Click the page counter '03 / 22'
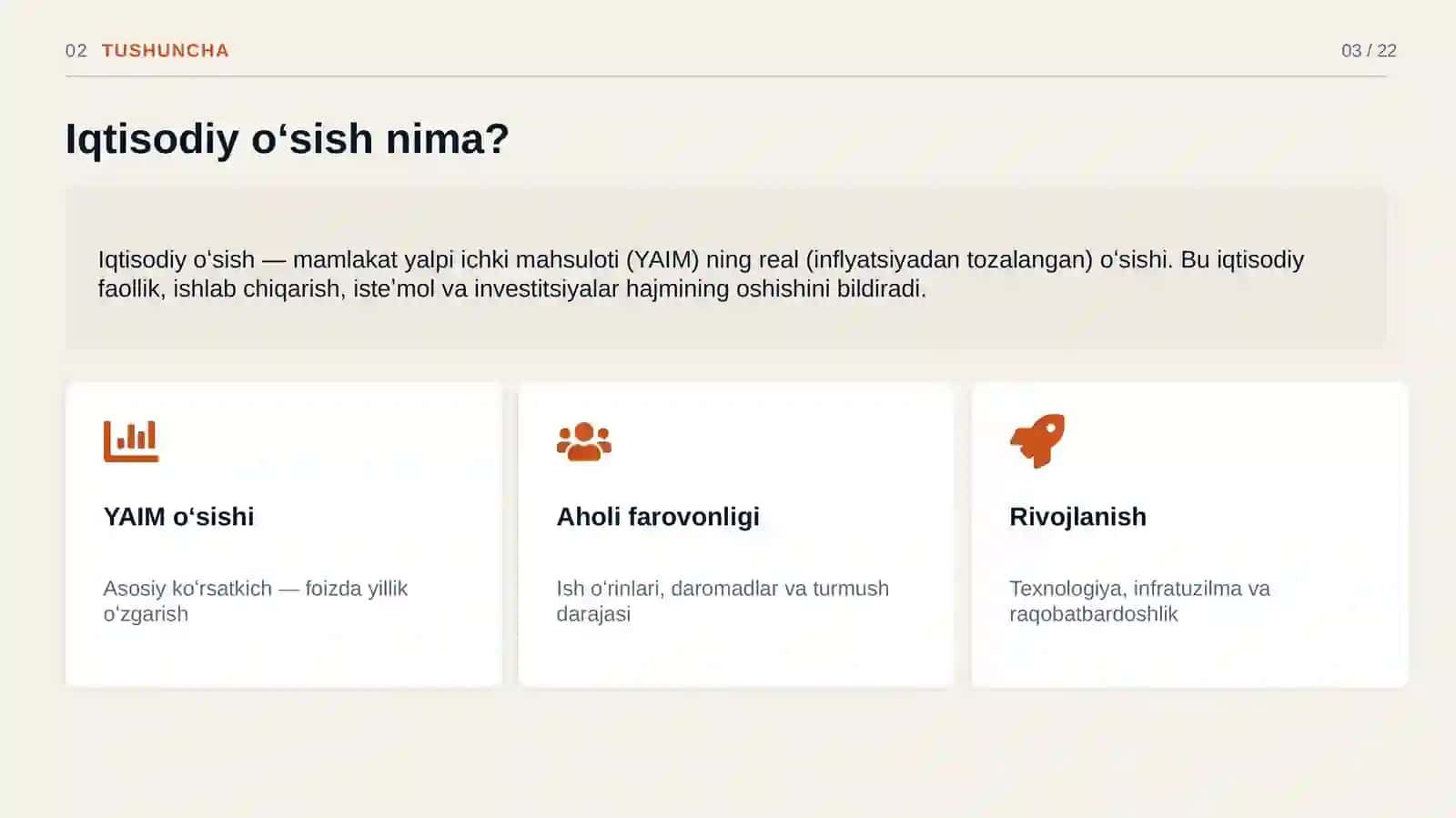1456x818 pixels. point(1369,51)
